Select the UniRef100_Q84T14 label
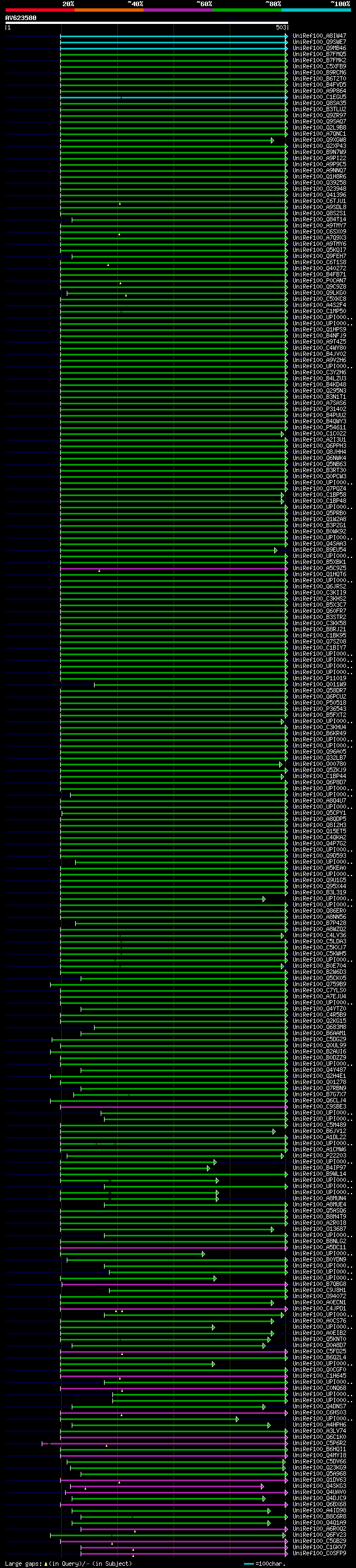The height and width of the screenshot is (1568, 356). click(x=319, y=220)
